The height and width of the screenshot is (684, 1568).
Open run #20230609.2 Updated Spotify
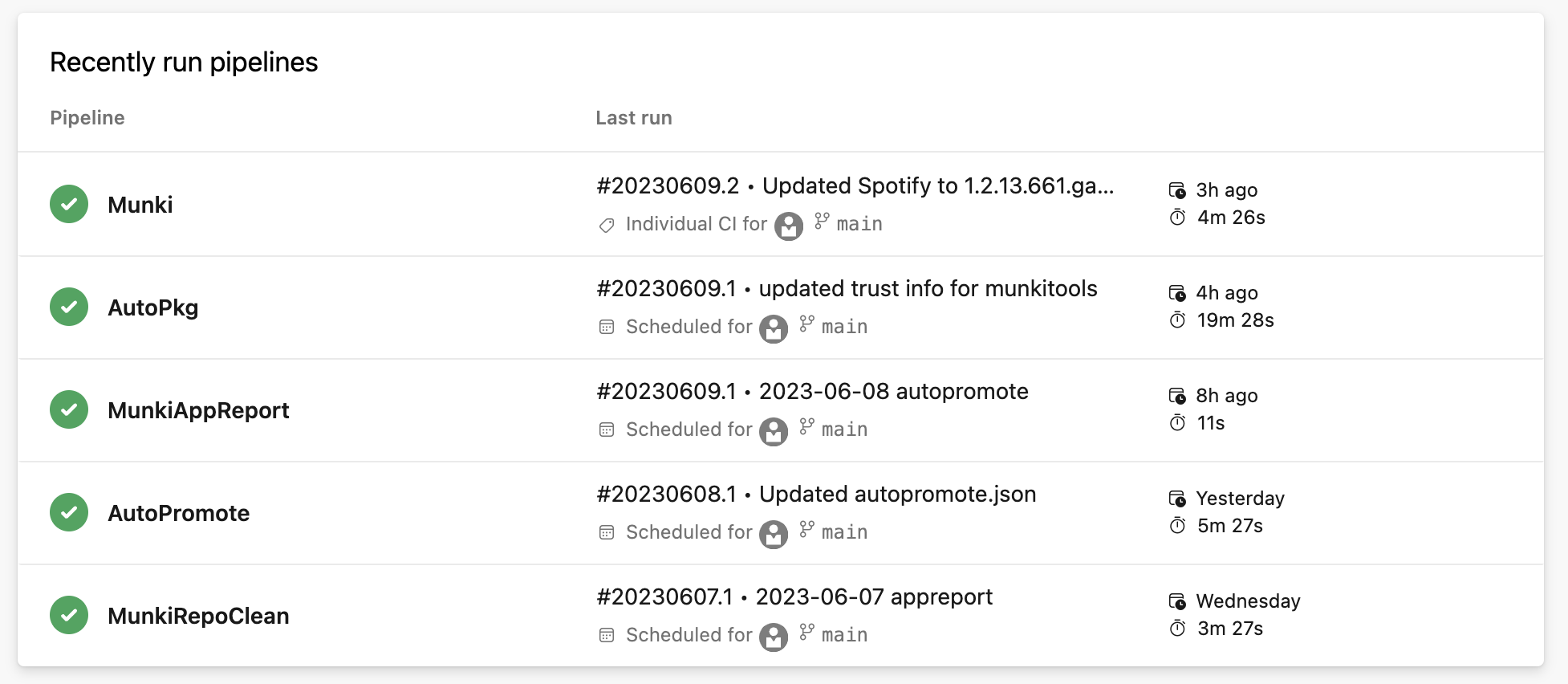tap(855, 186)
